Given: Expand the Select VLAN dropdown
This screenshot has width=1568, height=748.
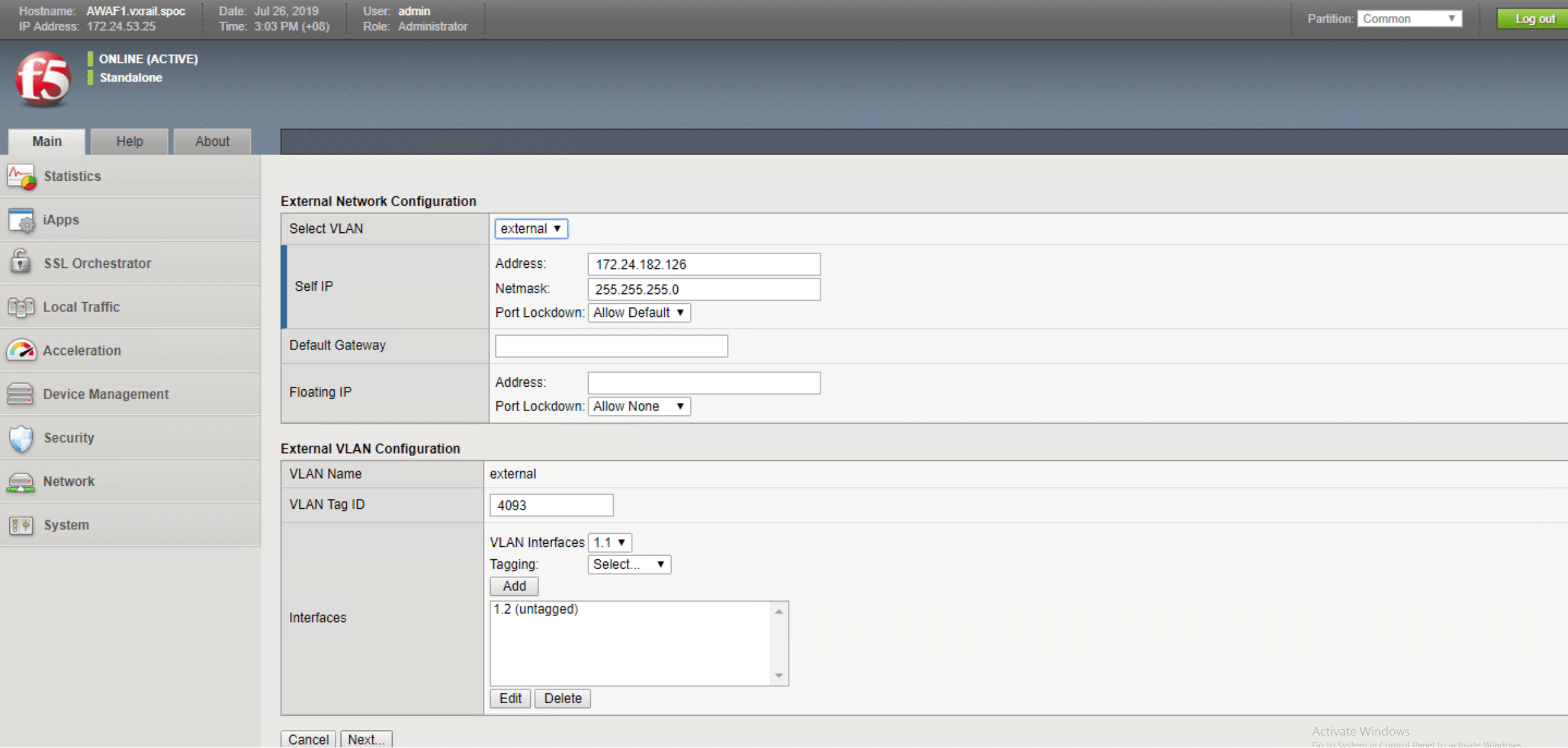Looking at the screenshot, I should click(x=531, y=229).
